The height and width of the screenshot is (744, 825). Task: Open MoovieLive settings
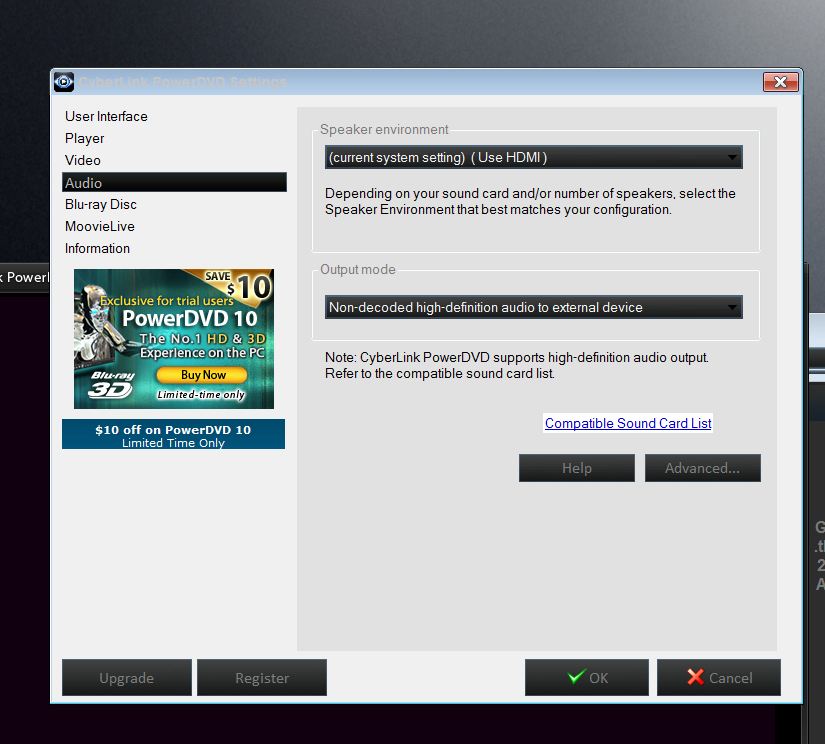point(99,226)
